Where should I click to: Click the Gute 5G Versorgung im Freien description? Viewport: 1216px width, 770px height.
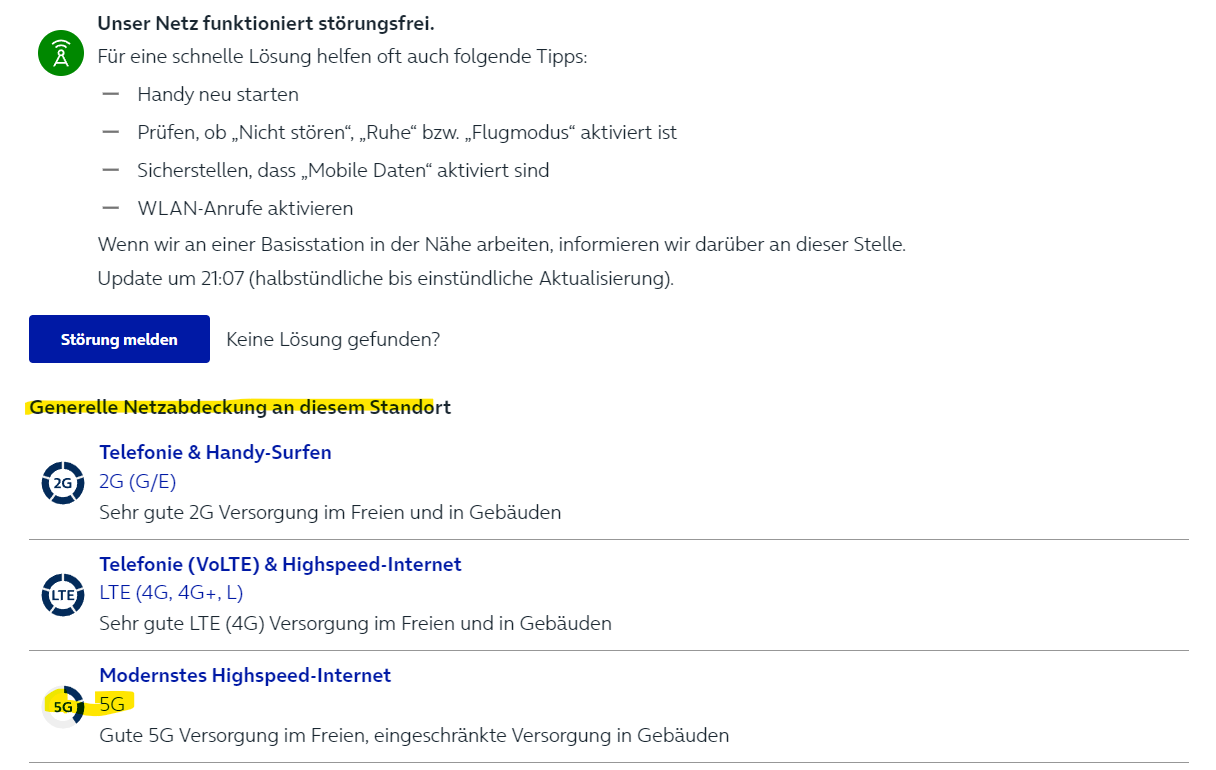click(414, 736)
